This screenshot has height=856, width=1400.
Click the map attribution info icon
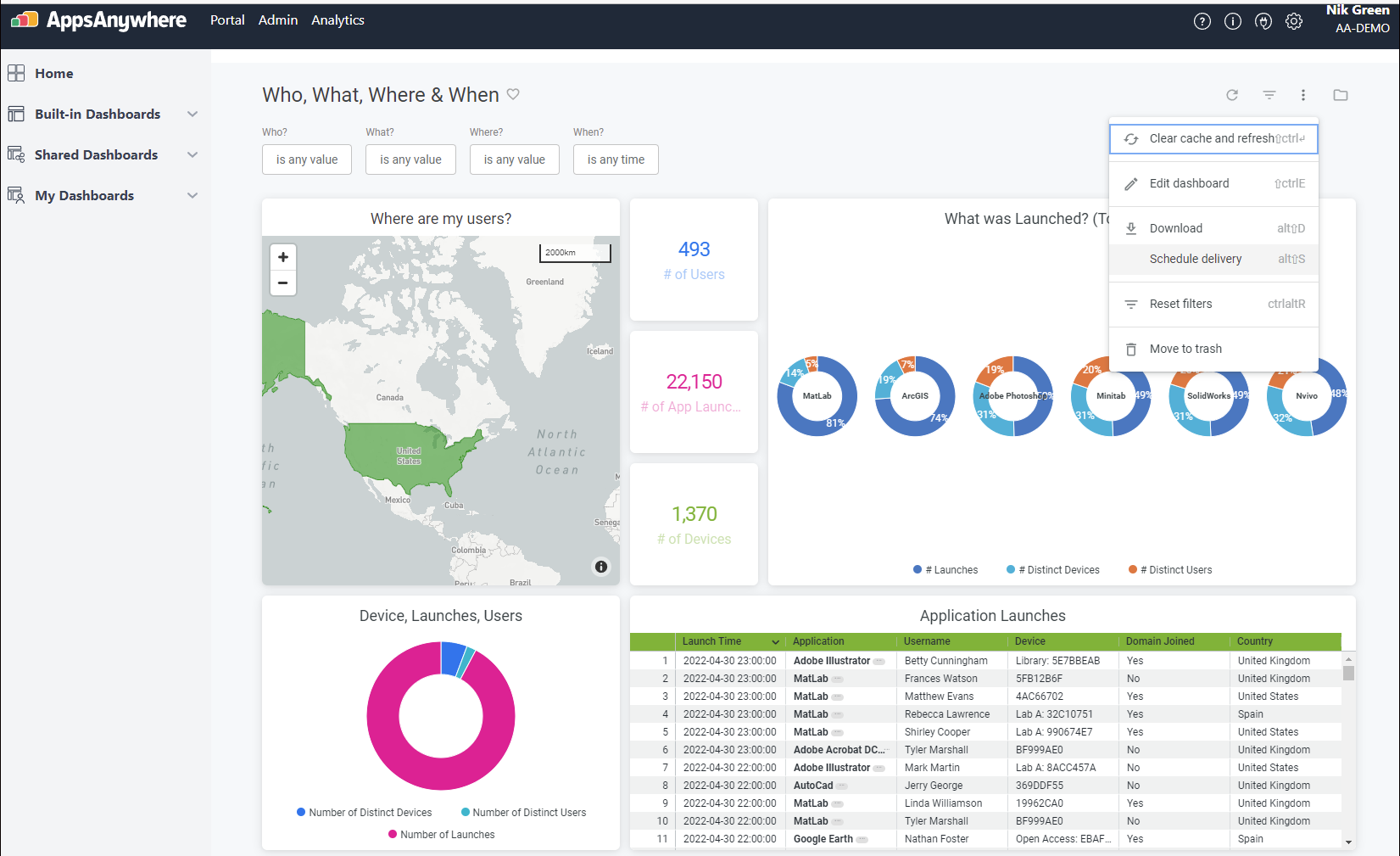(x=601, y=567)
